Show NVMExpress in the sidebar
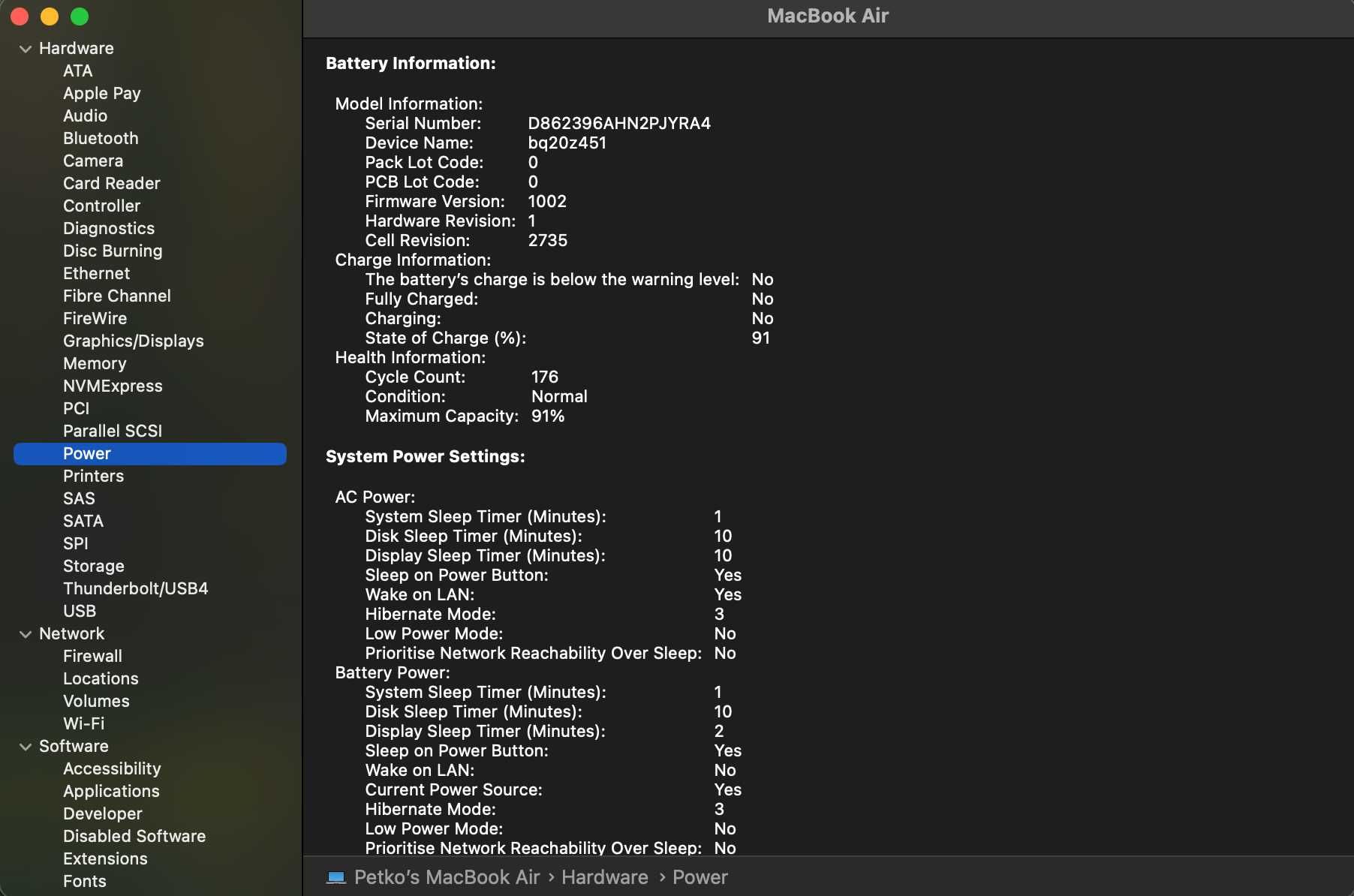 pyautogui.click(x=113, y=386)
